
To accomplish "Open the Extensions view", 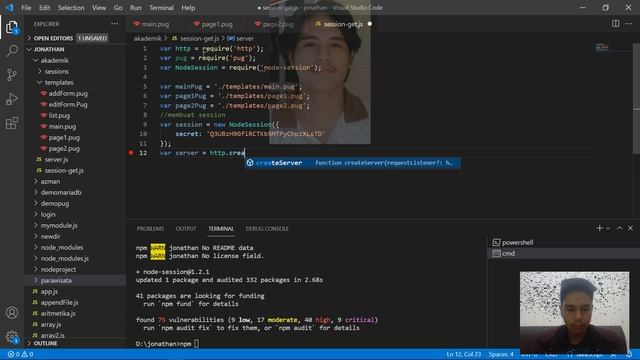I will [12, 123].
